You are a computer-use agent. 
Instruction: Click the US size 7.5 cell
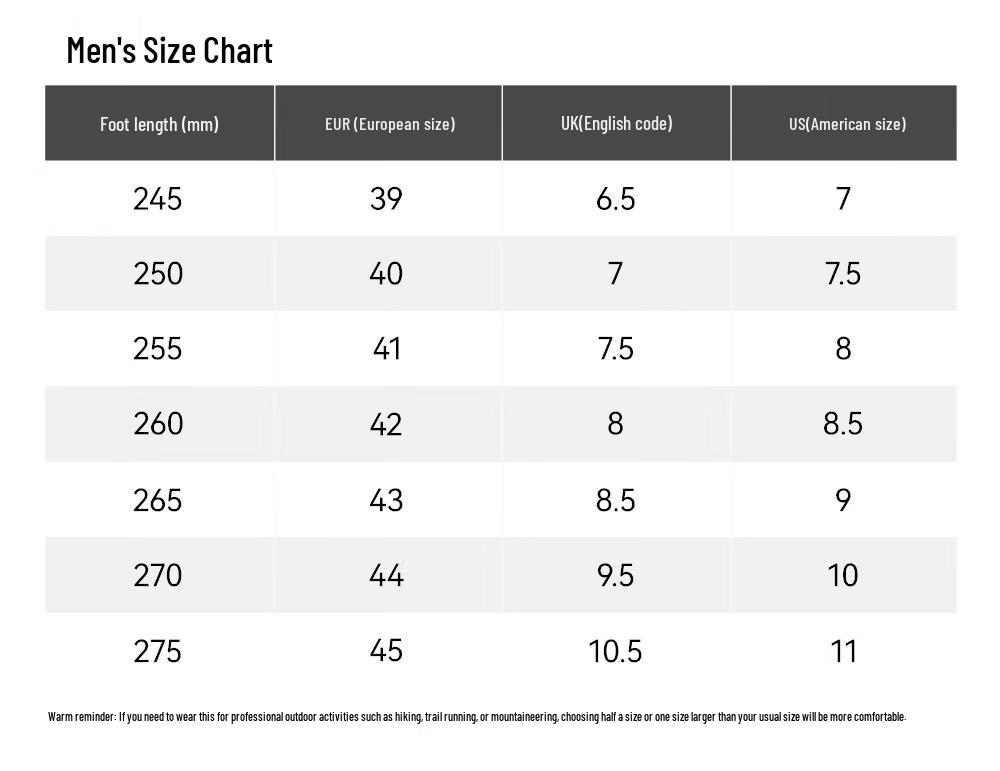[x=844, y=274]
